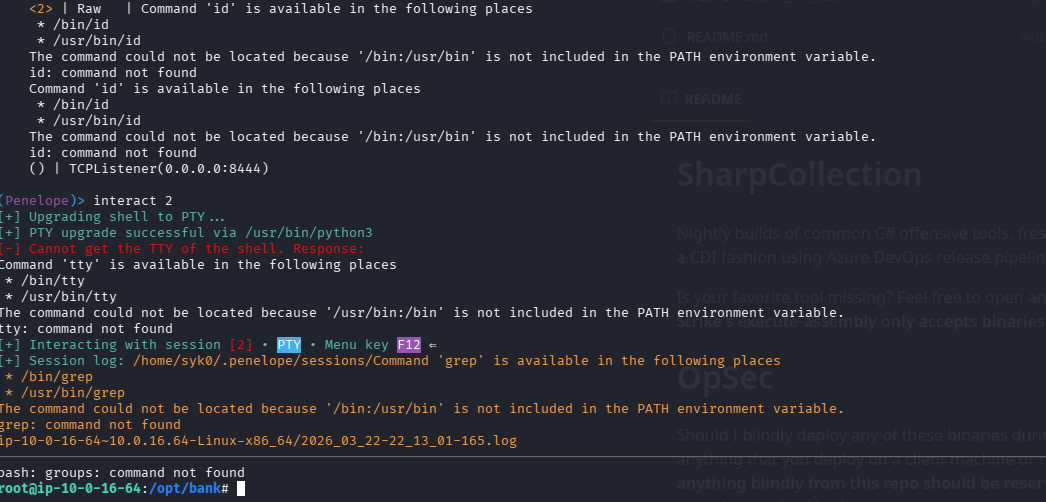Click the orange '* /usr/bin/grep' line

point(65,393)
